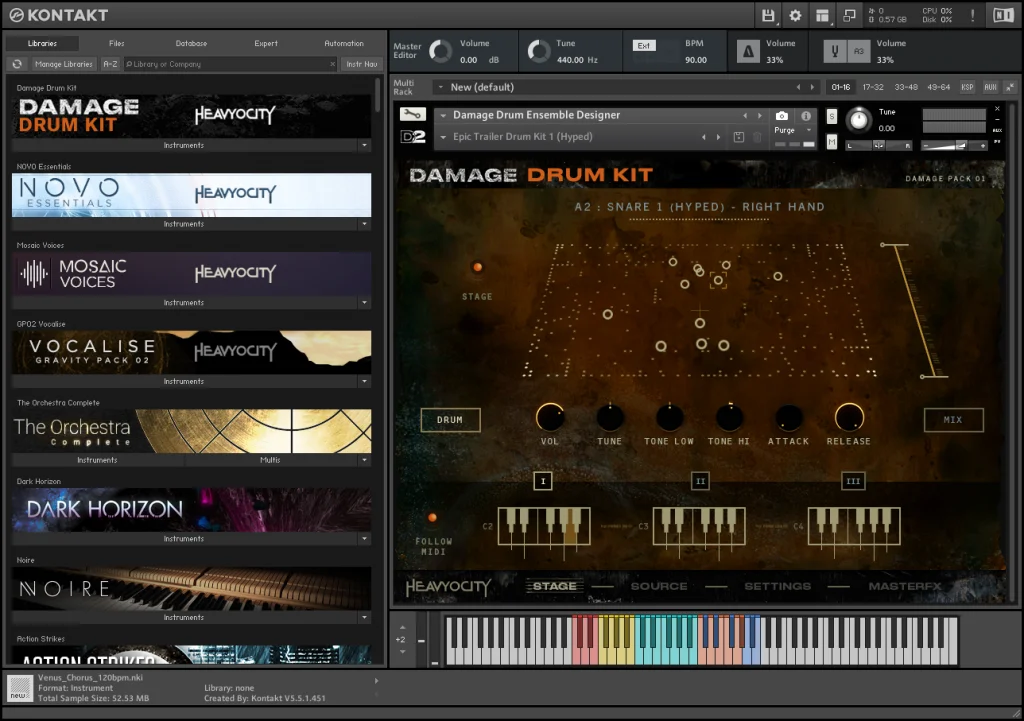Viewport: 1024px width, 721px height.
Task: Toggle A-Z library sorting
Action: click(110, 64)
